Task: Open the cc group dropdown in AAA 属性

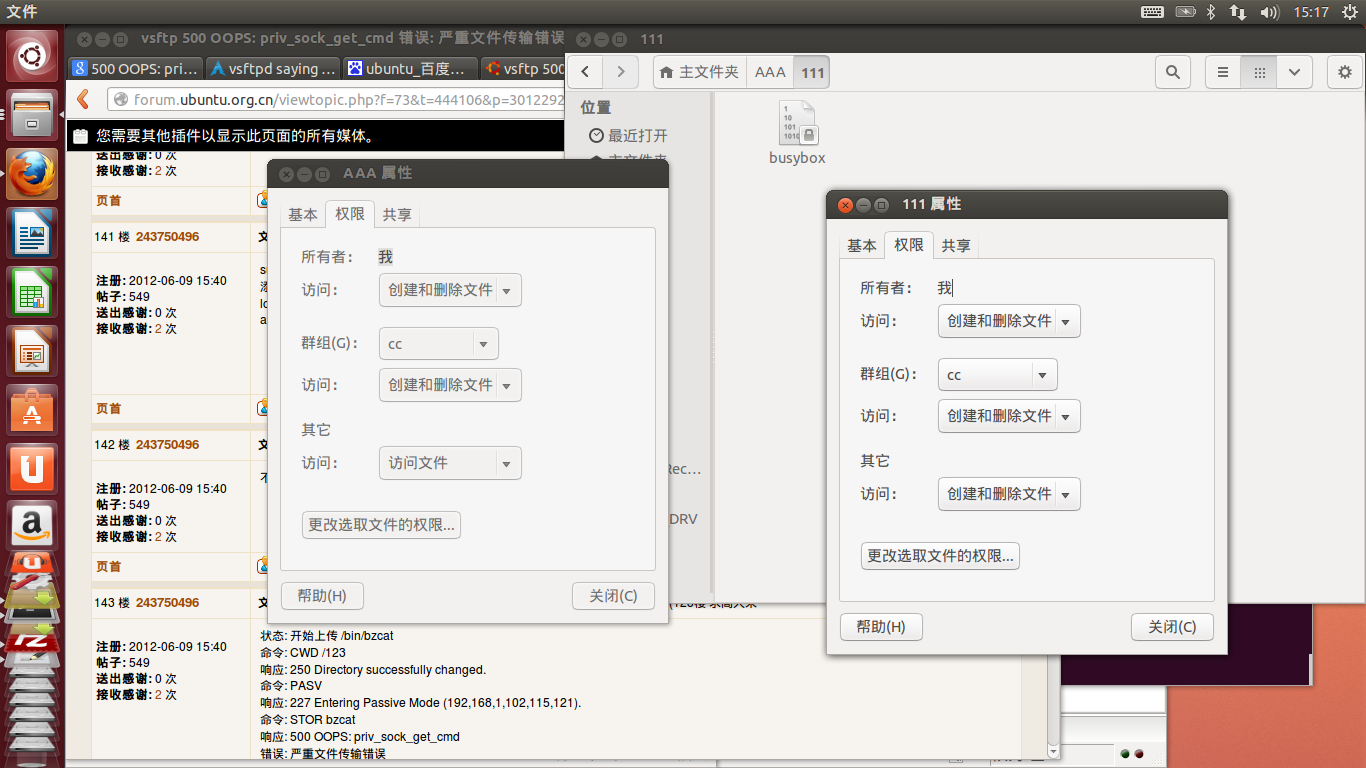Action: click(438, 344)
